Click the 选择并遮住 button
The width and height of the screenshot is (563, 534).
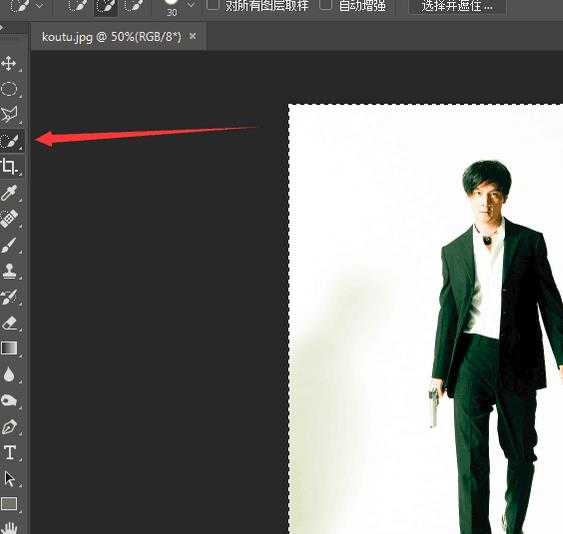(x=457, y=6)
